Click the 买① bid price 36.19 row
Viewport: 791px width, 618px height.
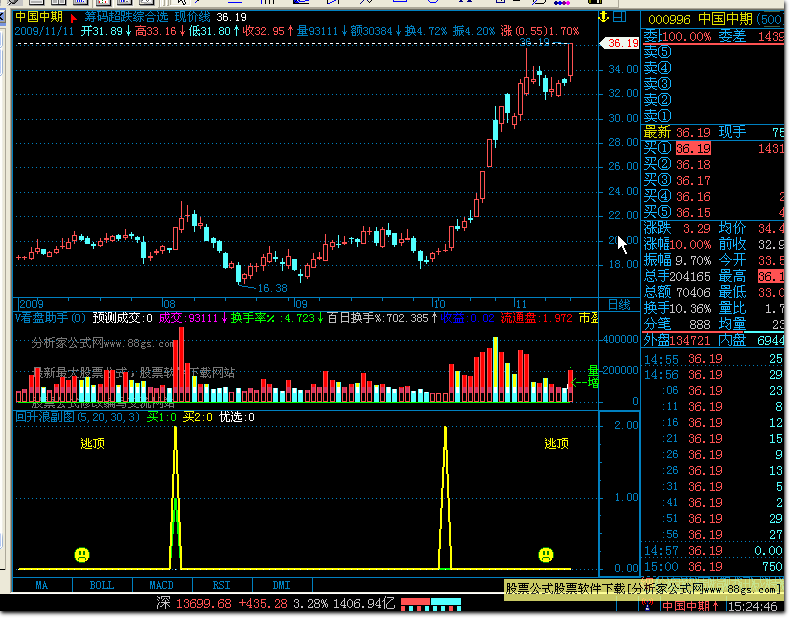692,148
